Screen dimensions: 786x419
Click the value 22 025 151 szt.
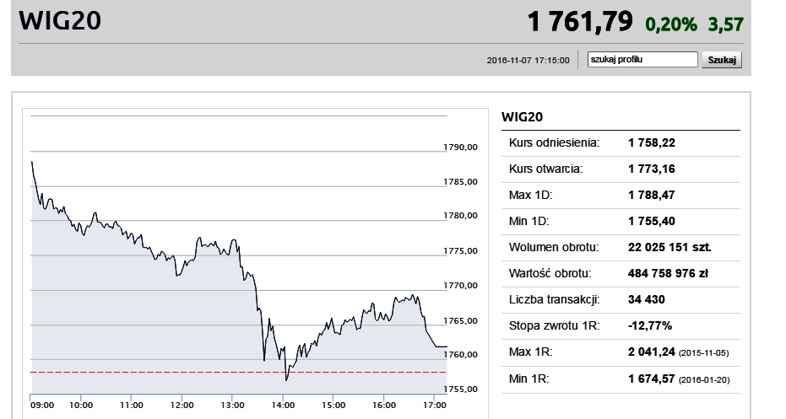coord(669,247)
